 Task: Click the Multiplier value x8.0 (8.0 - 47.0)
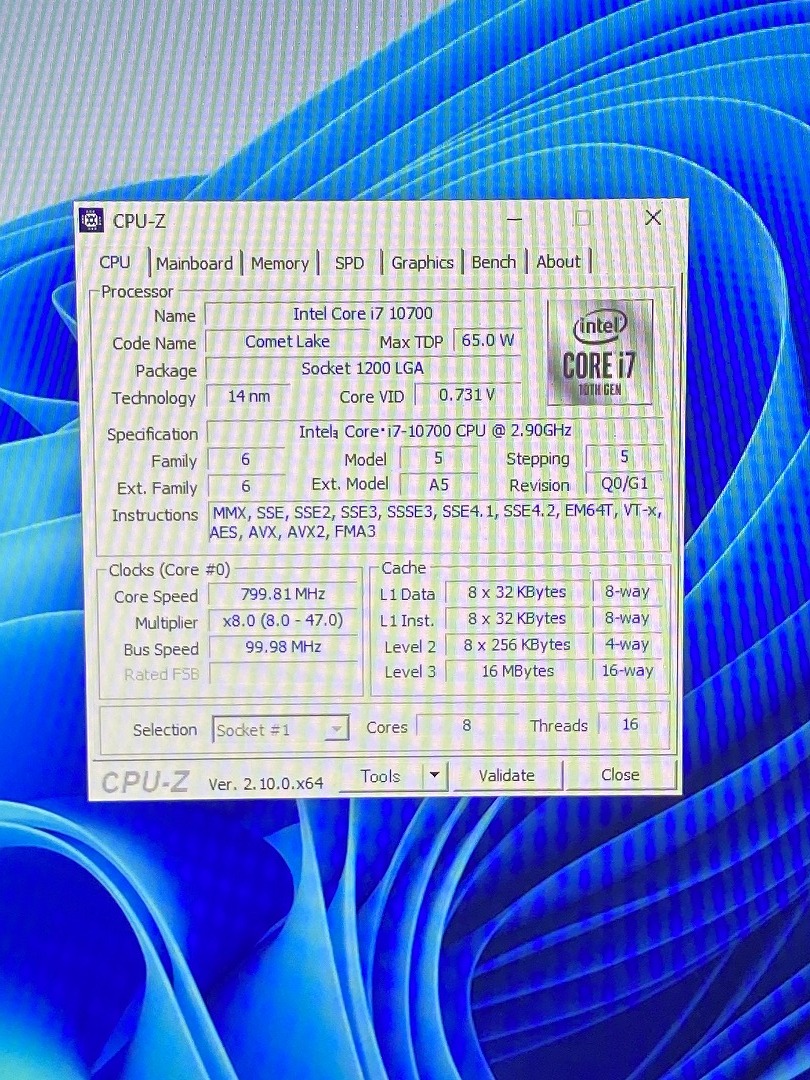point(283,621)
